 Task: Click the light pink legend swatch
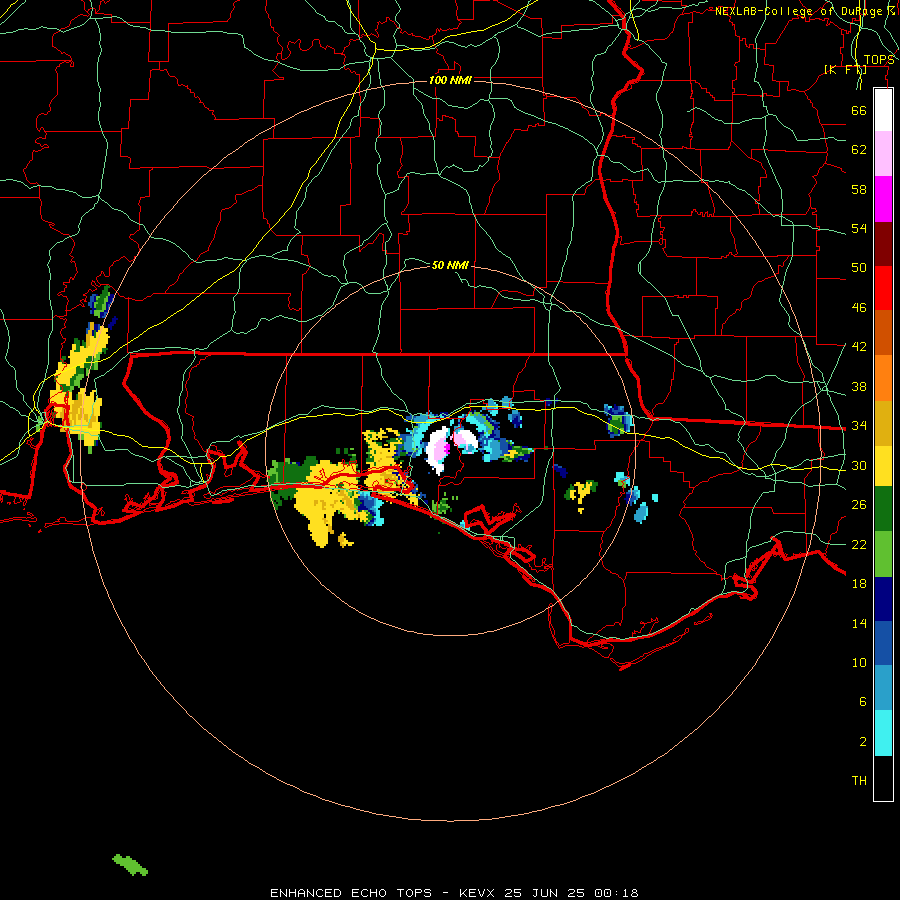click(883, 153)
